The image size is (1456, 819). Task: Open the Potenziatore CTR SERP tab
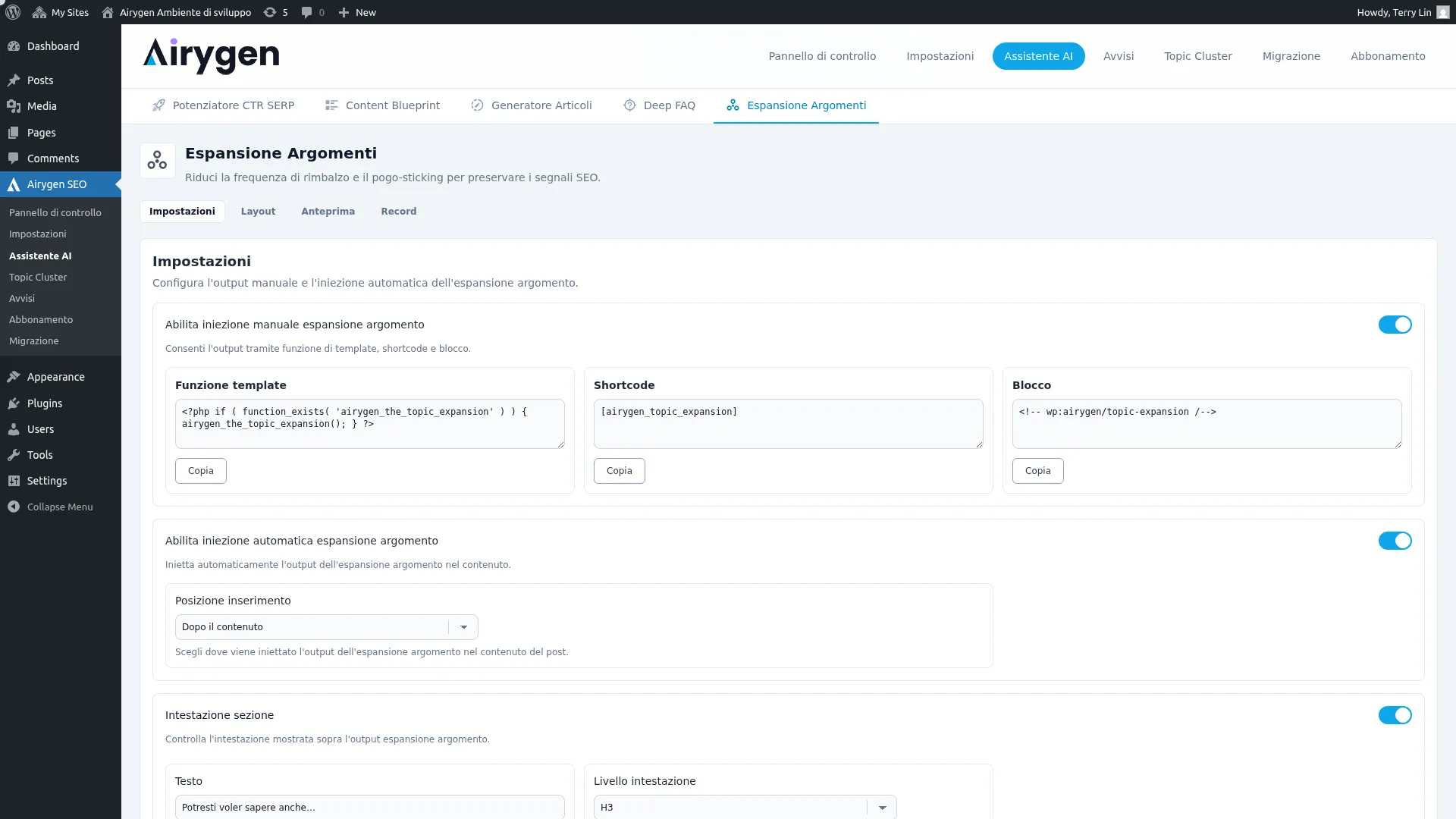(223, 105)
